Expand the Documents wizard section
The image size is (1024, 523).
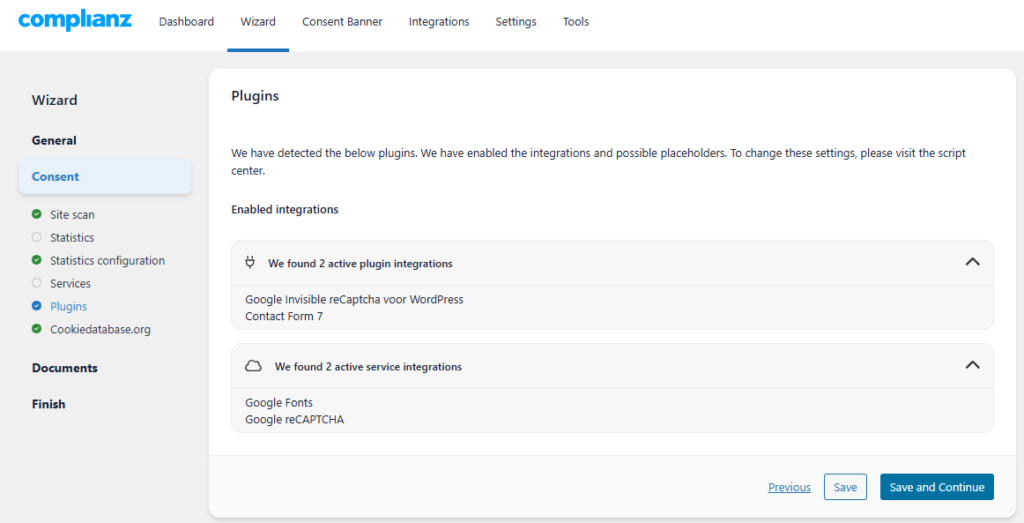[65, 368]
